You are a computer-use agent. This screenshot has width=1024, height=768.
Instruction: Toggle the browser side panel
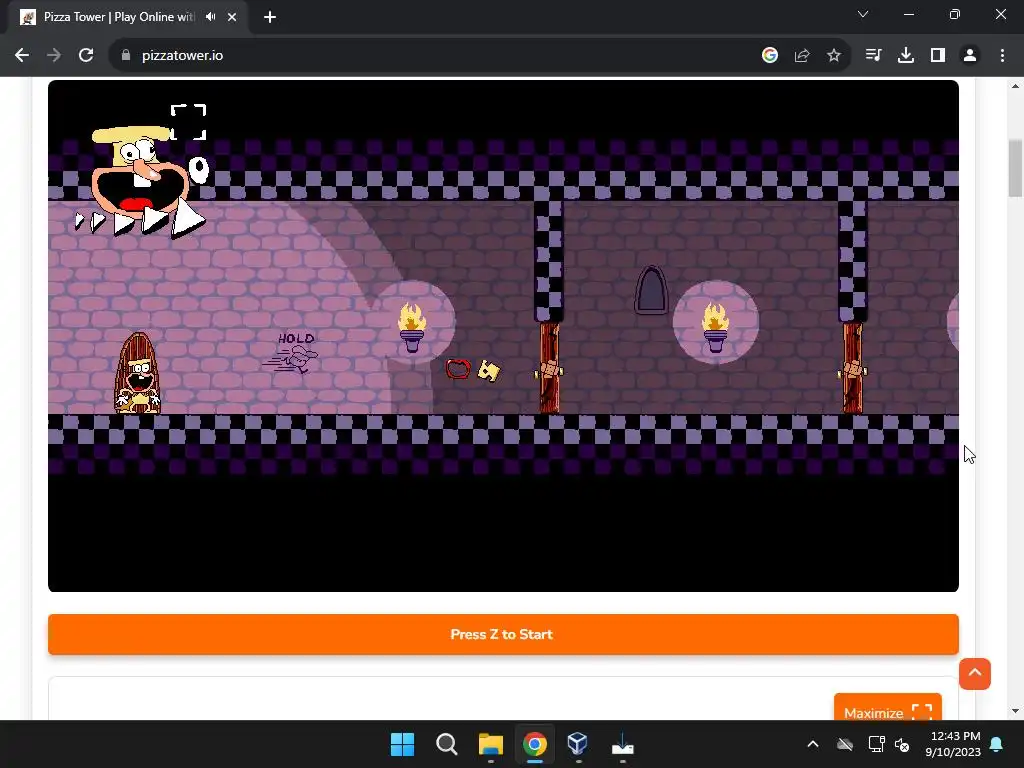pyautogui.click(x=938, y=56)
